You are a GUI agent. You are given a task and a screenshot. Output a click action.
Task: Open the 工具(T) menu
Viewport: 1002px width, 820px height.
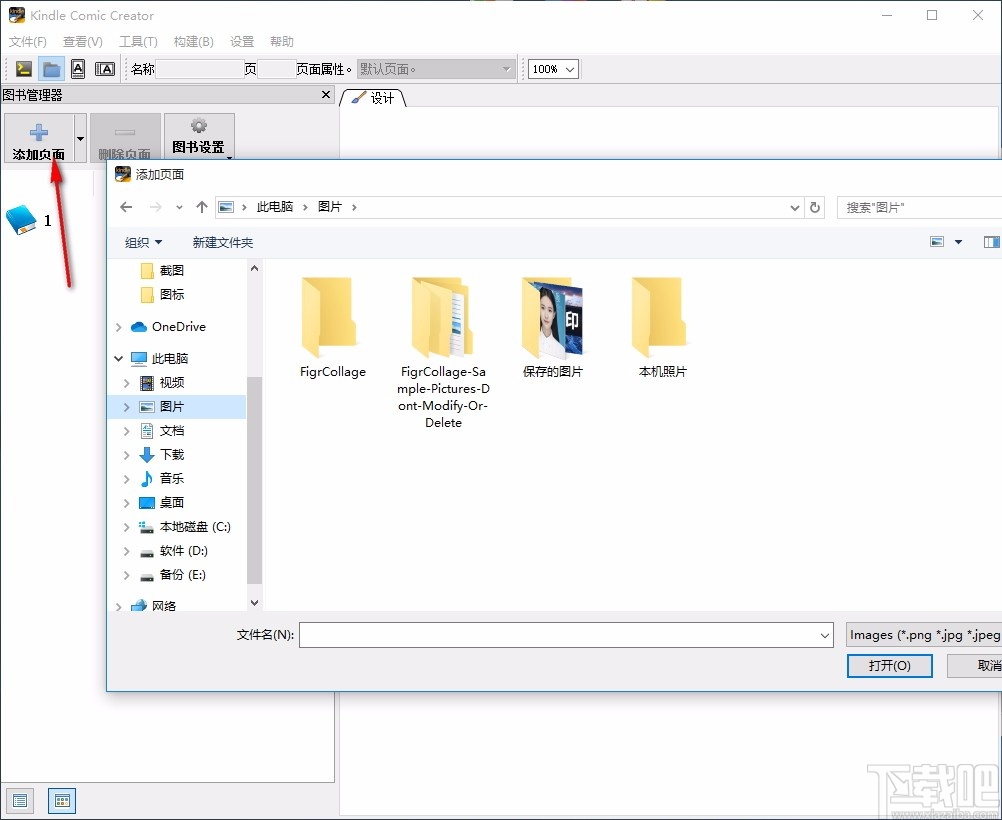pyautogui.click(x=138, y=42)
